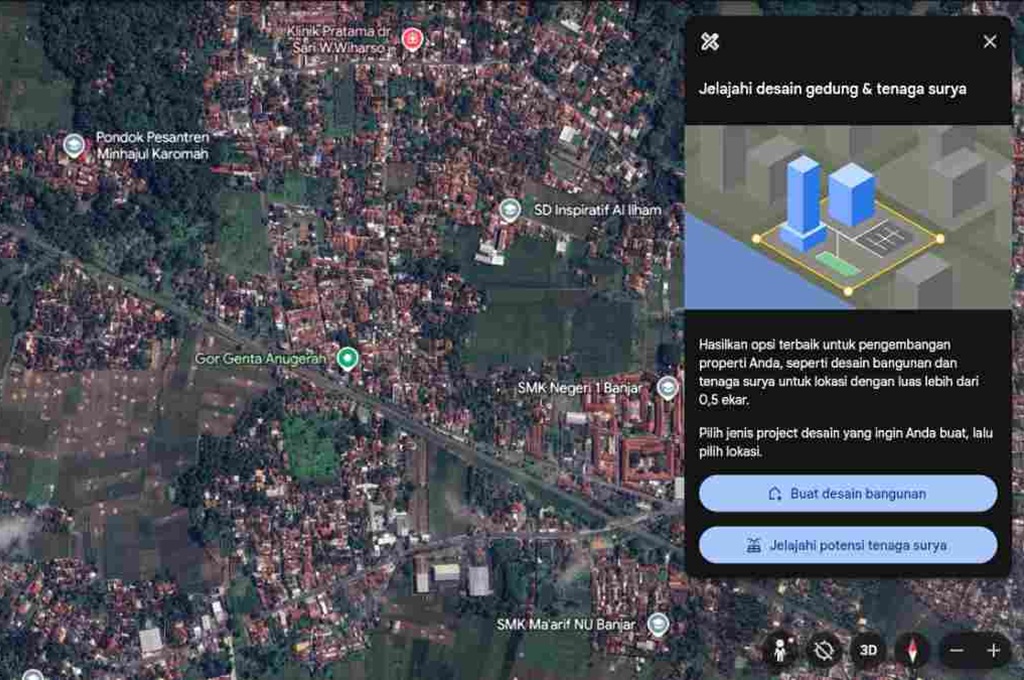Click the Hasilkan opsi terbaik description paragraph

pyautogui.click(x=839, y=372)
